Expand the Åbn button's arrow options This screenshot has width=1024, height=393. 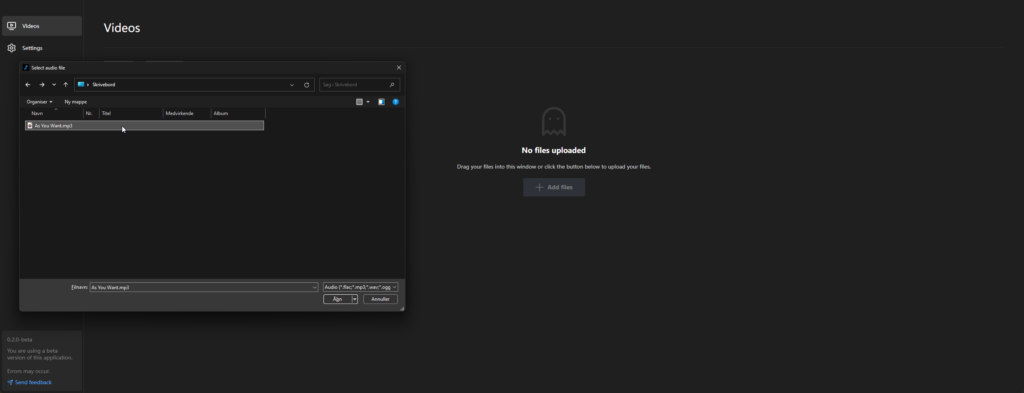pyautogui.click(x=355, y=299)
